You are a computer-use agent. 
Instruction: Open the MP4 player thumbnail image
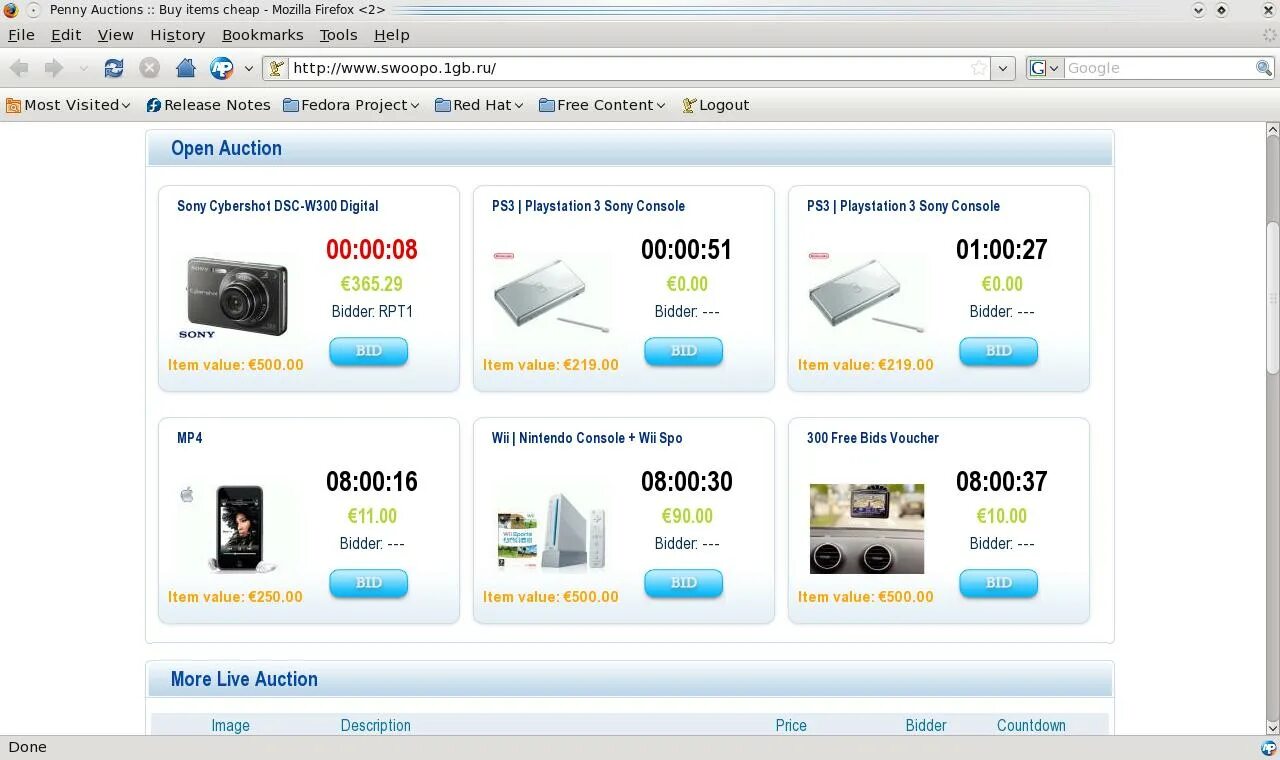tap(236, 528)
